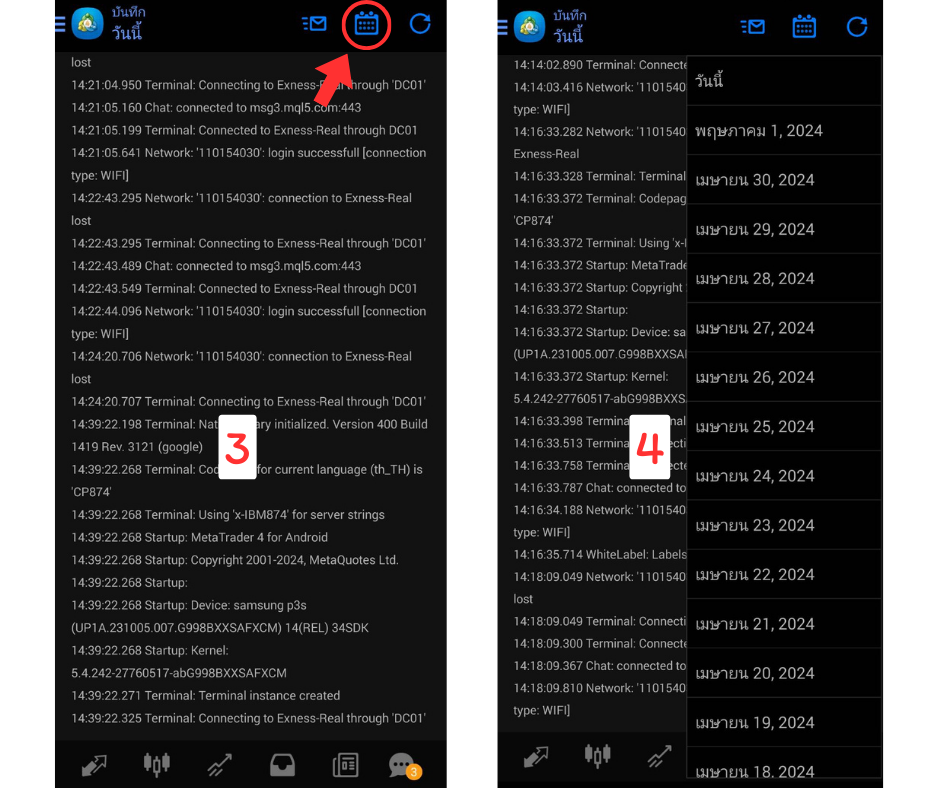Screen dimensions: 940x788
Task: Tap log line '14:21:05.199 Terminal: Connected to Exness-Real'
Action: 244,130
